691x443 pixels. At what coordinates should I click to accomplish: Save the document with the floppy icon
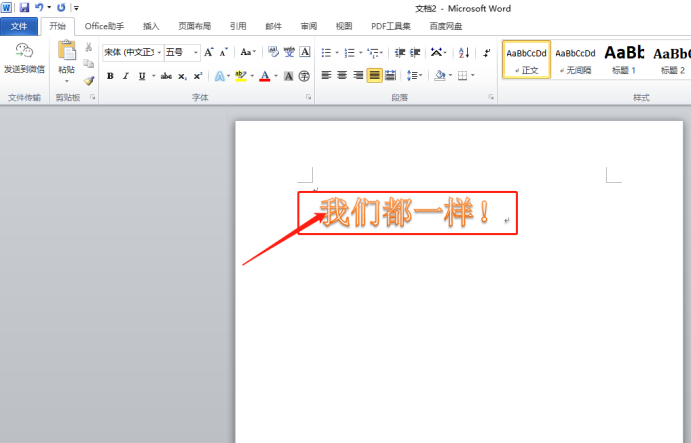pyautogui.click(x=24, y=7)
